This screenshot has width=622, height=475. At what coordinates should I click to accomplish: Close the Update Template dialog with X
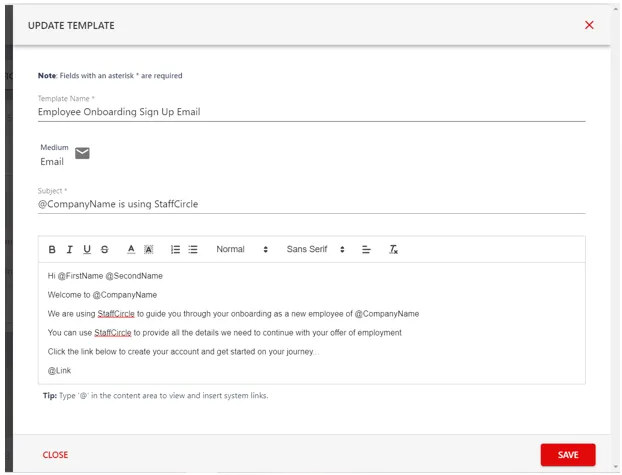(x=589, y=25)
